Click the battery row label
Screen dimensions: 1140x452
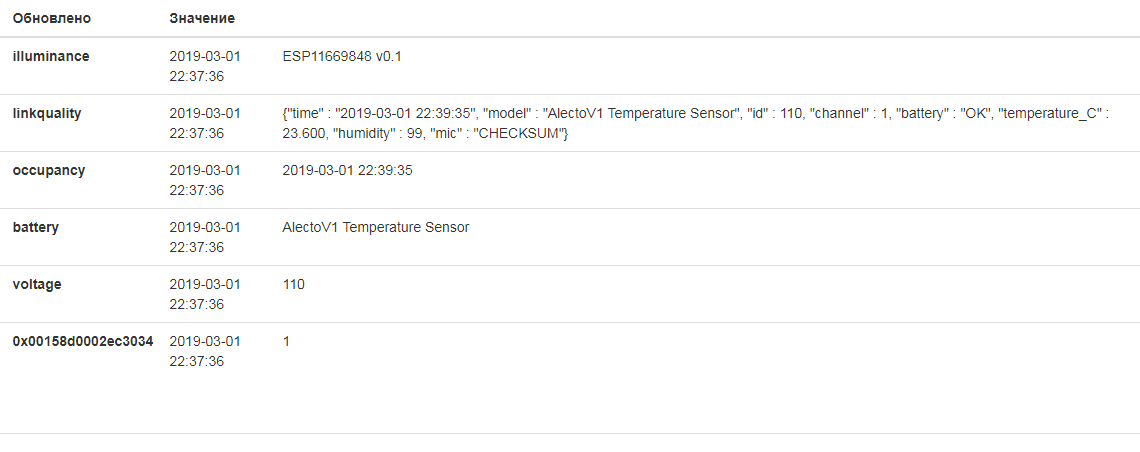[x=36, y=227]
